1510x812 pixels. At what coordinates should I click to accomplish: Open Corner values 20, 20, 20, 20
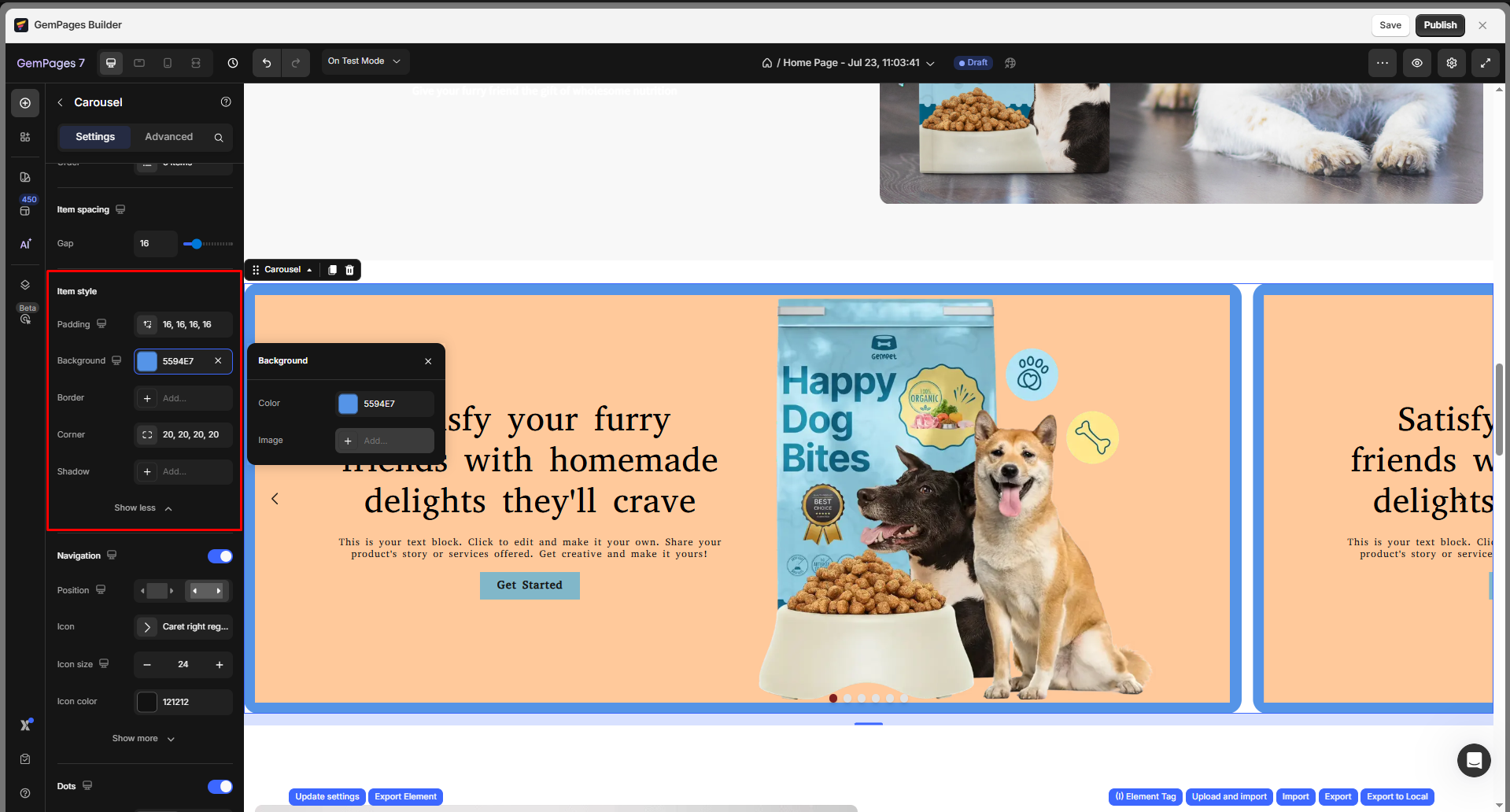point(183,435)
